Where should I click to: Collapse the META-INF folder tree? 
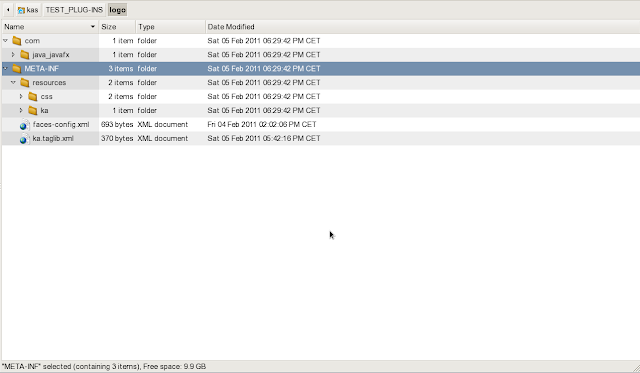5,68
